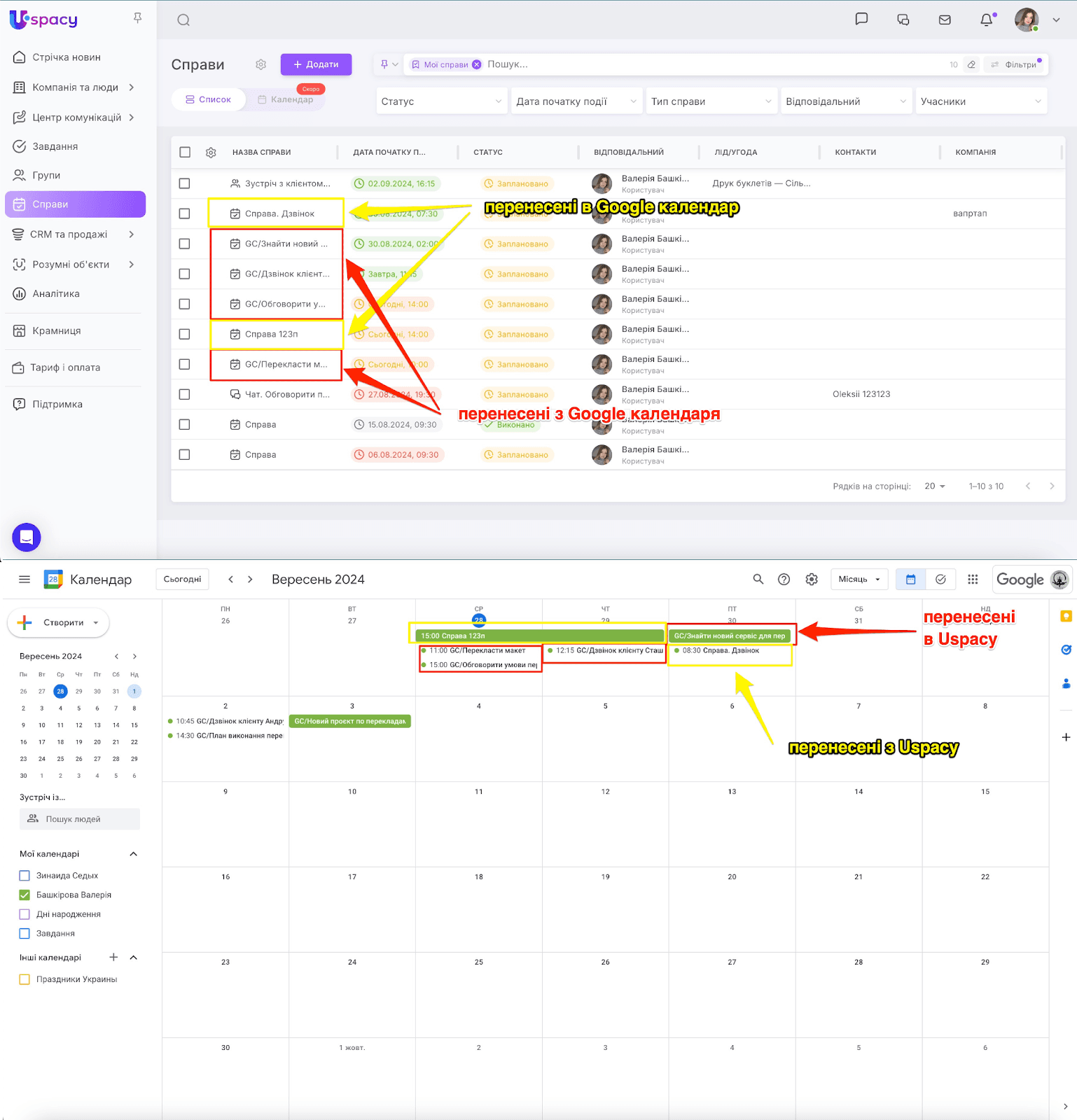Open Google Calendar main menu hamburger
Viewport: 1077px width, 1120px height.
25,580
